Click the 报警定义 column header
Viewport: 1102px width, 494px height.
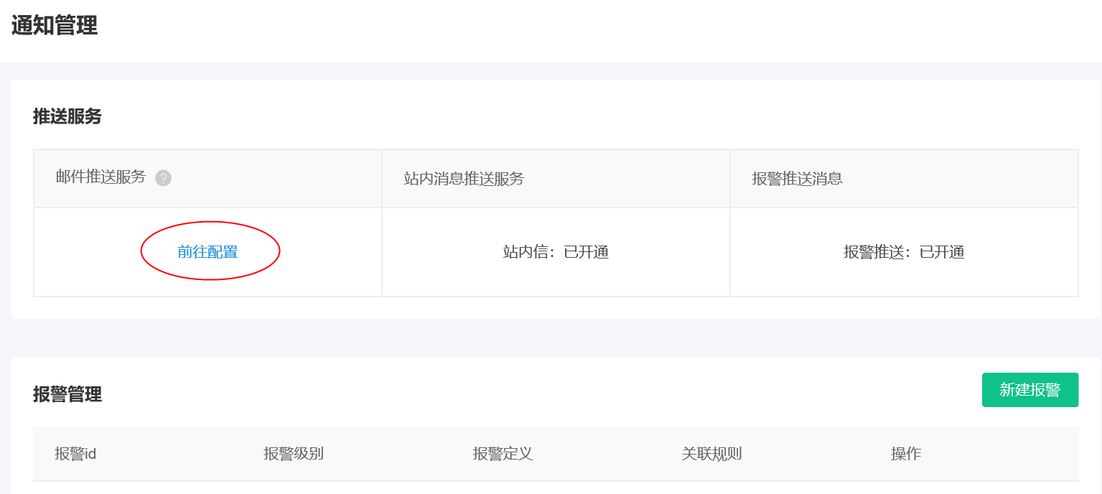[x=503, y=453]
